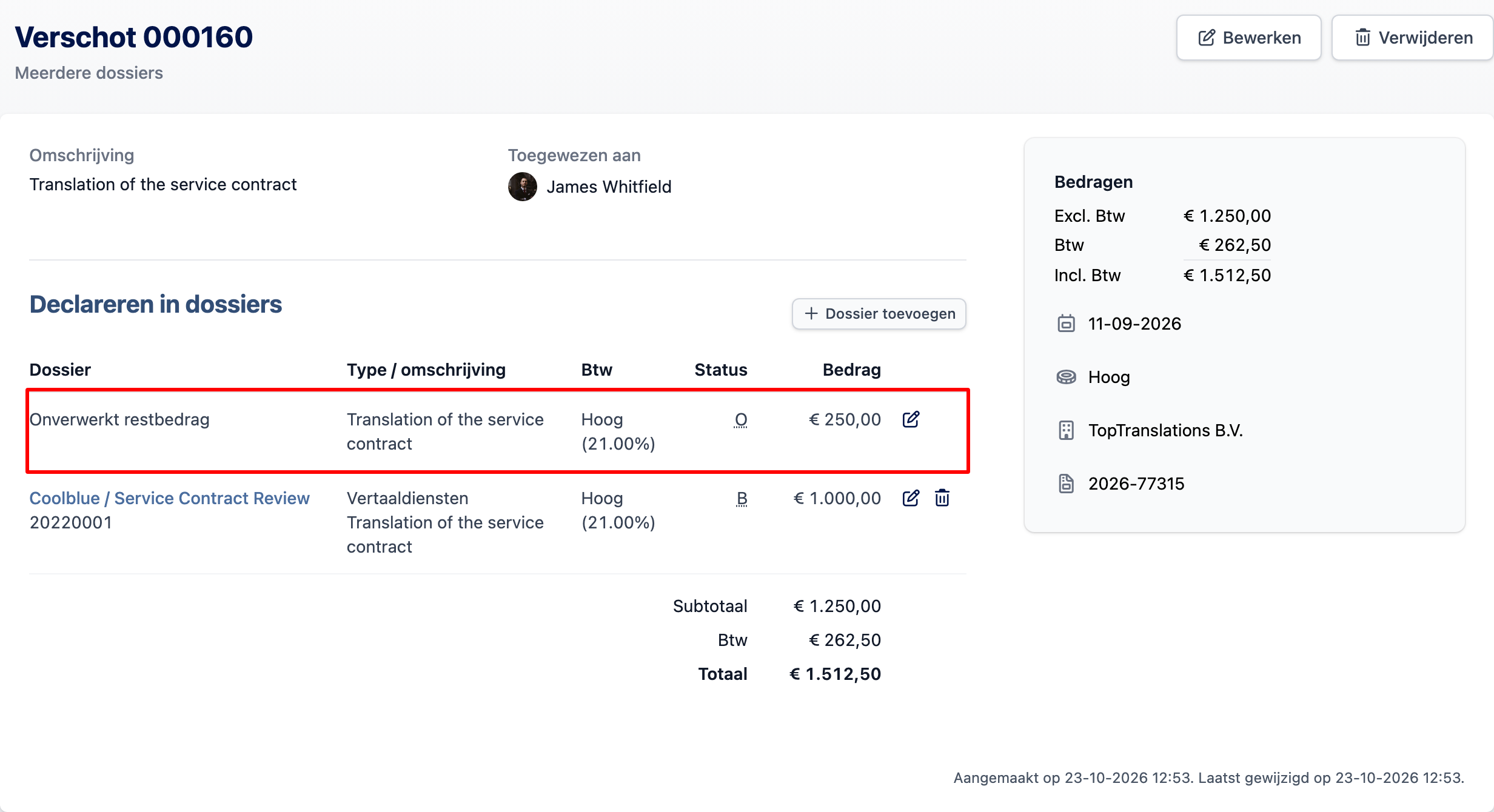This screenshot has width=1494, height=812.
Task: Click the Subtotaal € 1.250,00 value
Action: pos(837,606)
